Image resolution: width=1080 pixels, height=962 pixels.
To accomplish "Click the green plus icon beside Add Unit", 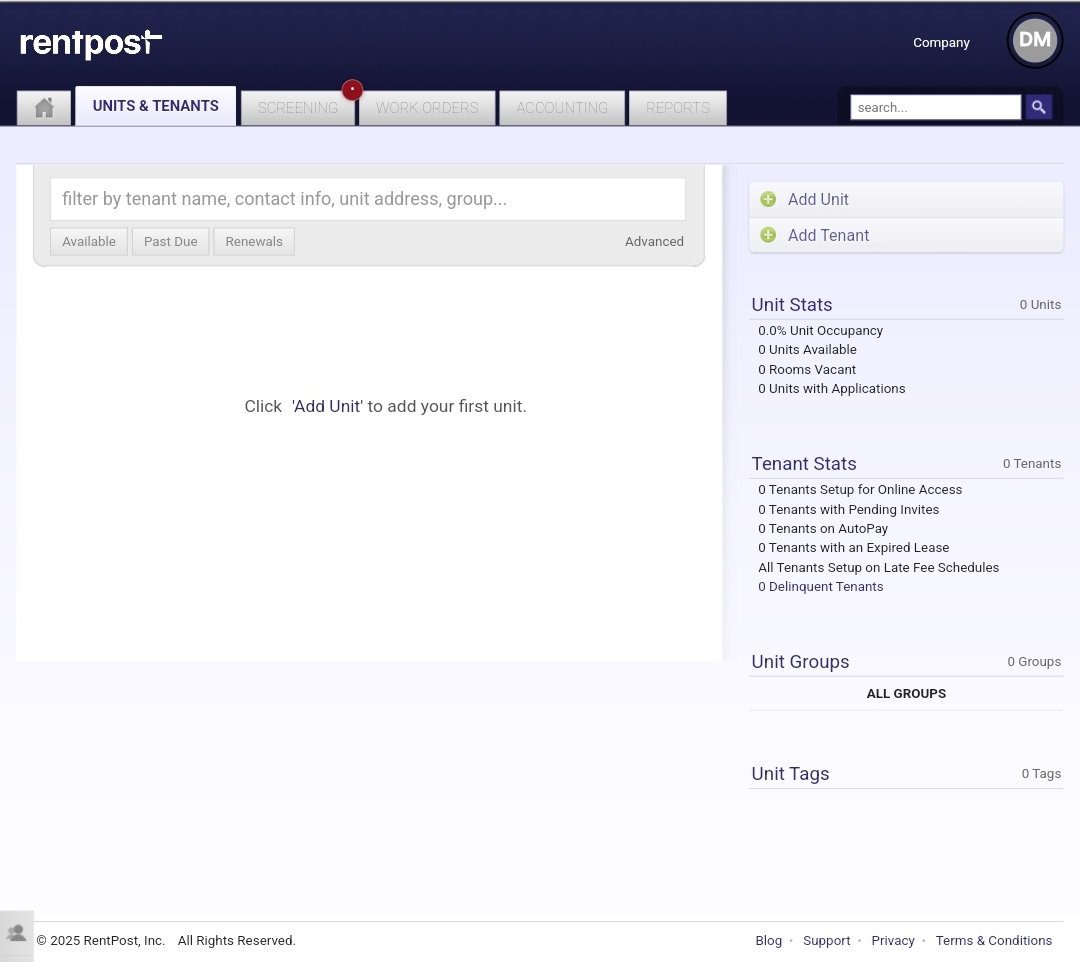I will coord(768,199).
